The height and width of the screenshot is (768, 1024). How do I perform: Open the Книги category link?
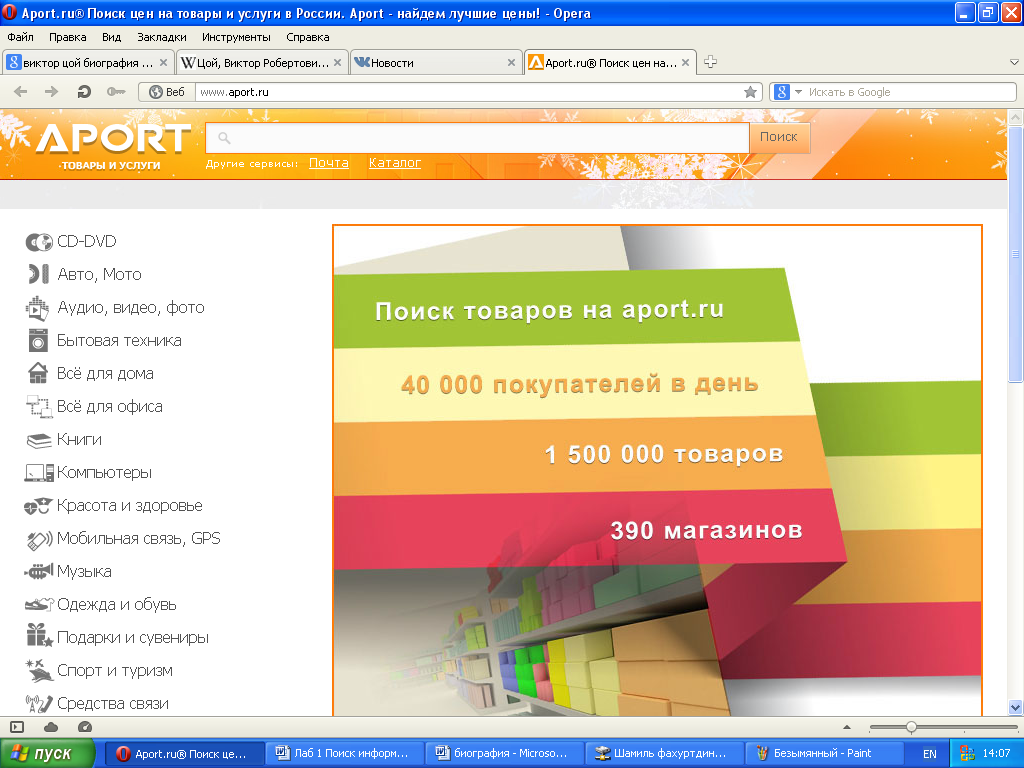tap(79, 440)
